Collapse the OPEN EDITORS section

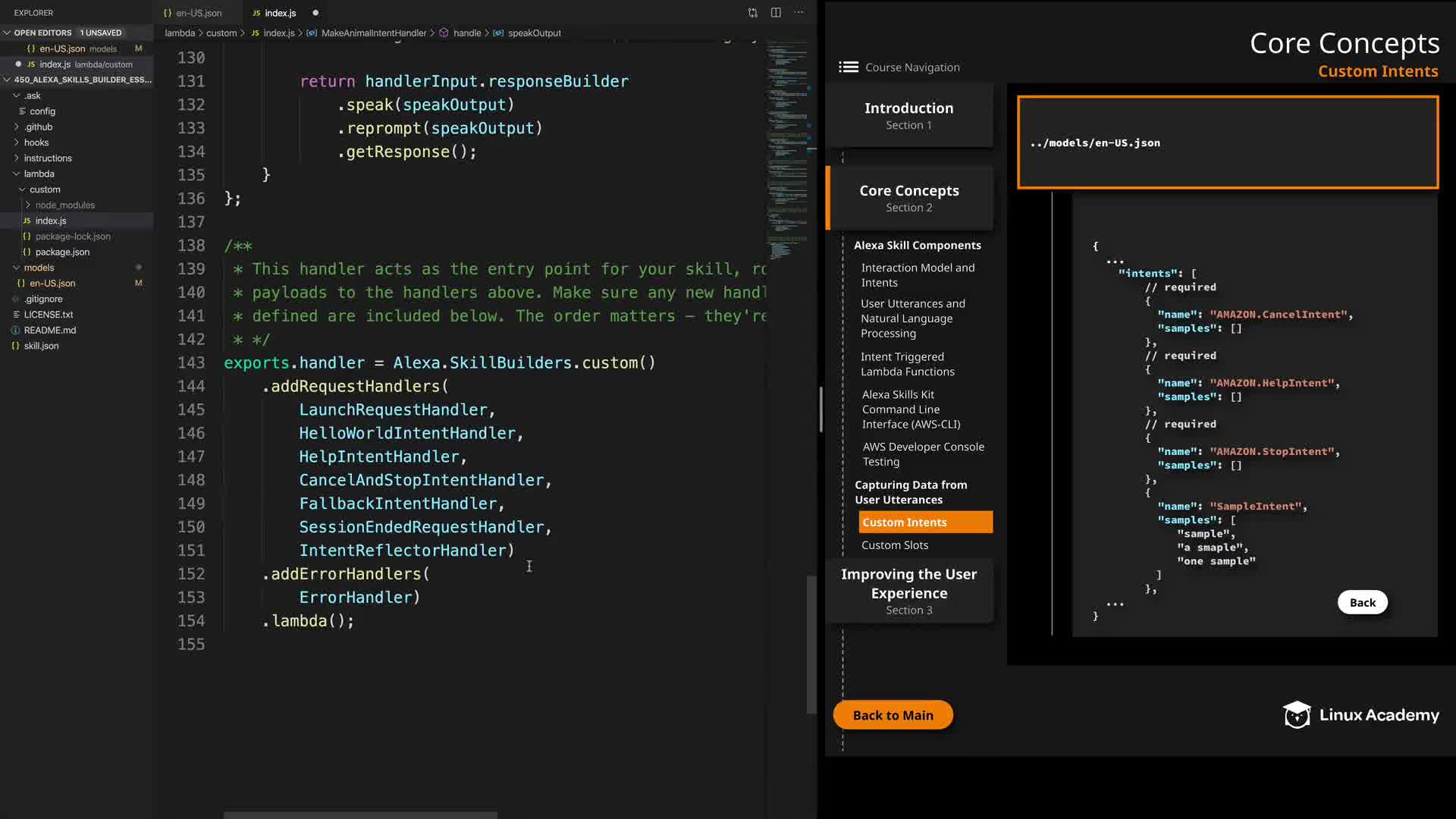7,33
